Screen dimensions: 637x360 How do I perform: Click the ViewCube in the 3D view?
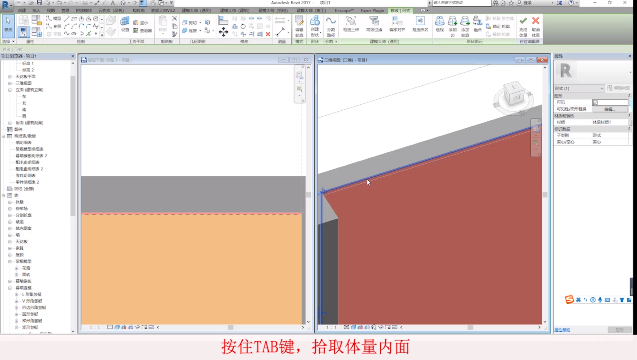point(514,98)
